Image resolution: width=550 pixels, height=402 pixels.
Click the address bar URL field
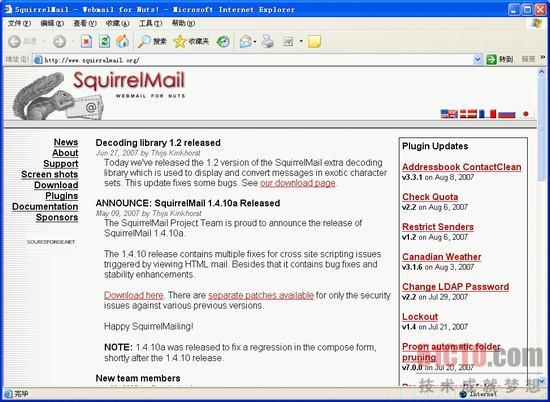253,60
